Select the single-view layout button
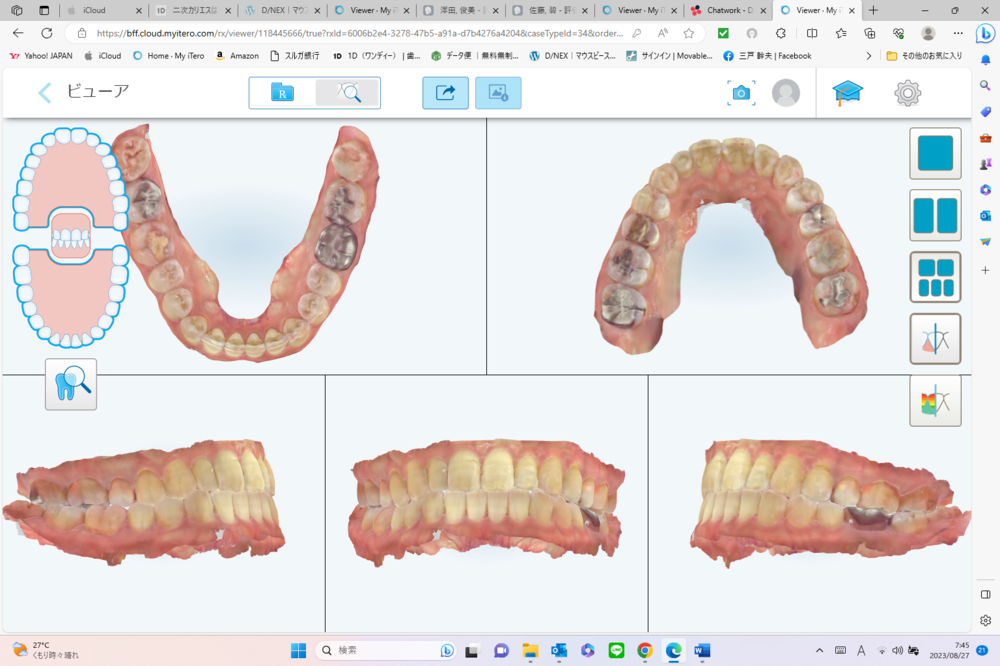The image size is (1000, 666). point(935,154)
